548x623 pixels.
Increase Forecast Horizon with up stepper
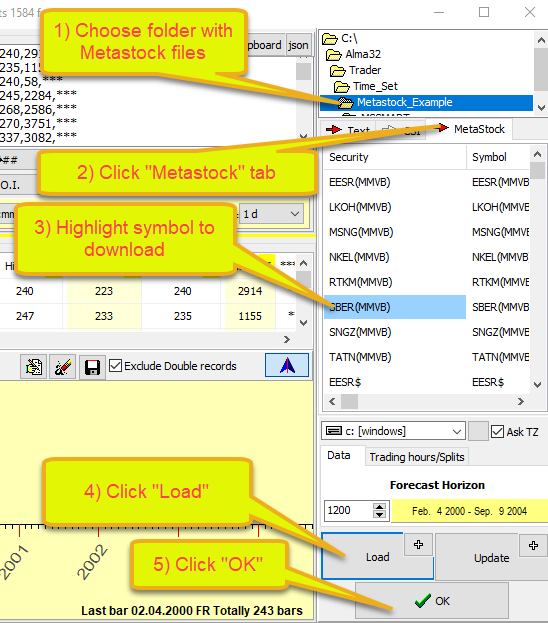[380, 507]
